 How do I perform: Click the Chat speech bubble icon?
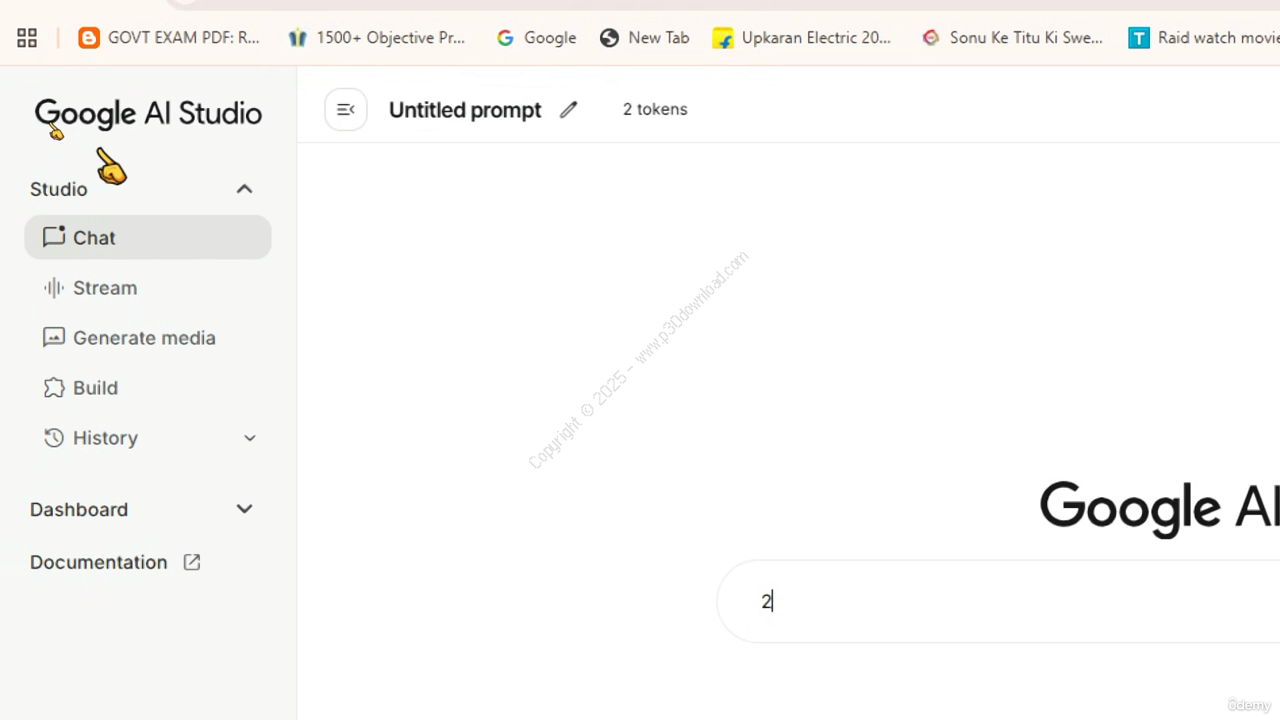click(54, 237)
